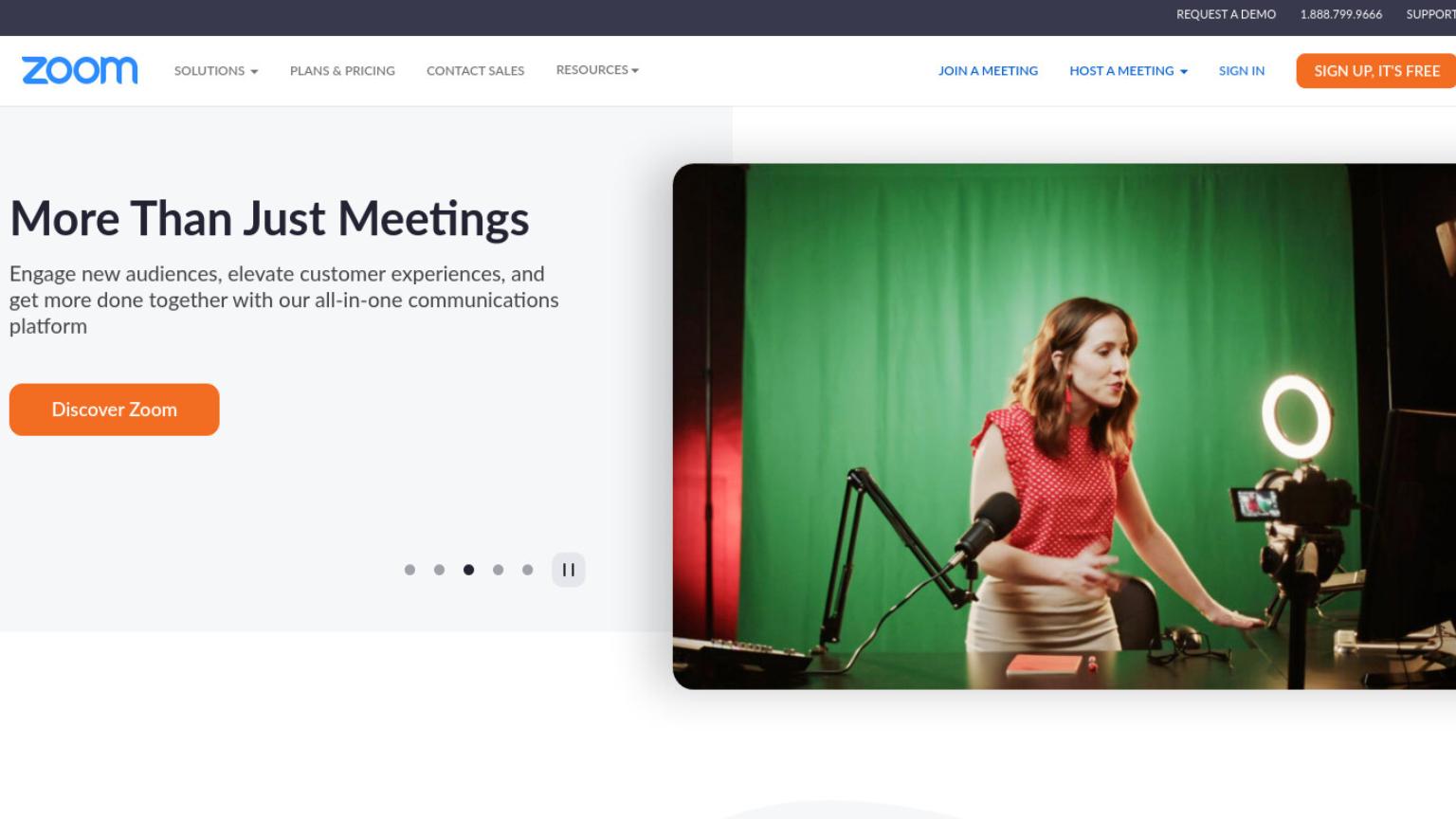Select the second carousel dot

(x=439, y=570)
